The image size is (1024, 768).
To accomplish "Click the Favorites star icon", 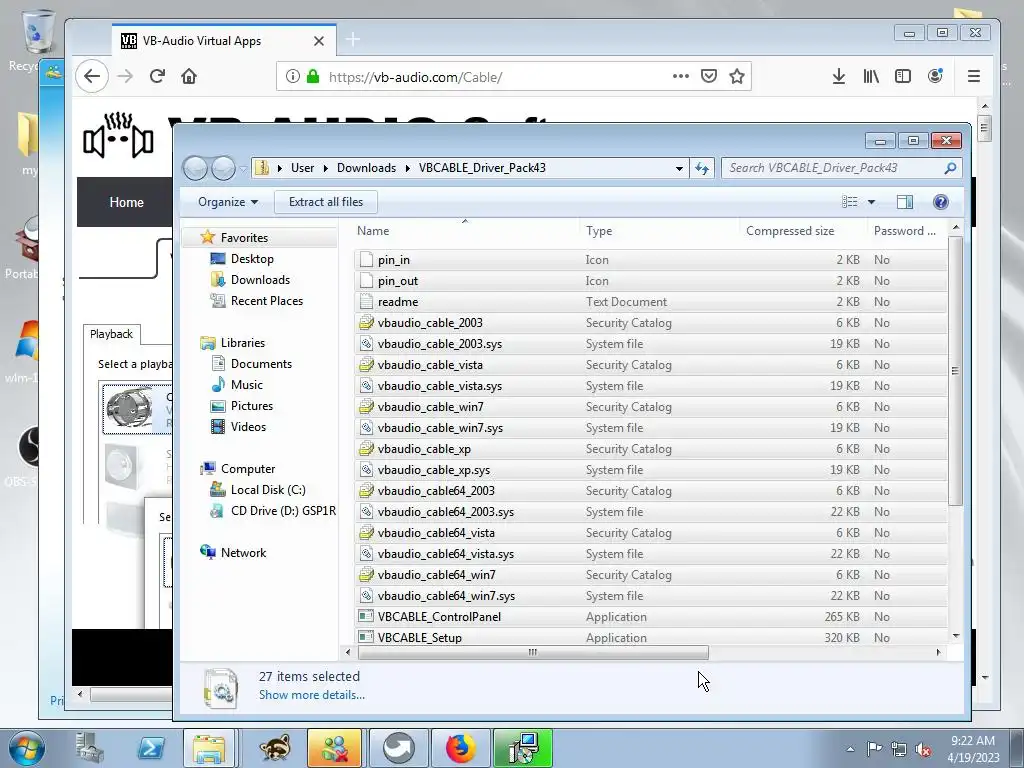I will (x=208, y=237).
